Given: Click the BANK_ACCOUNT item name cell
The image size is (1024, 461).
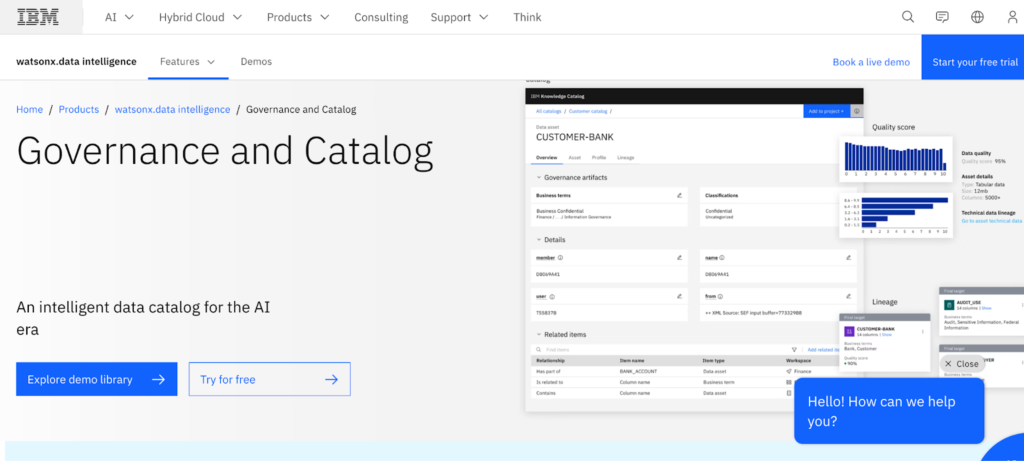Looking at the screenshot, I should (x=638, y=371).
